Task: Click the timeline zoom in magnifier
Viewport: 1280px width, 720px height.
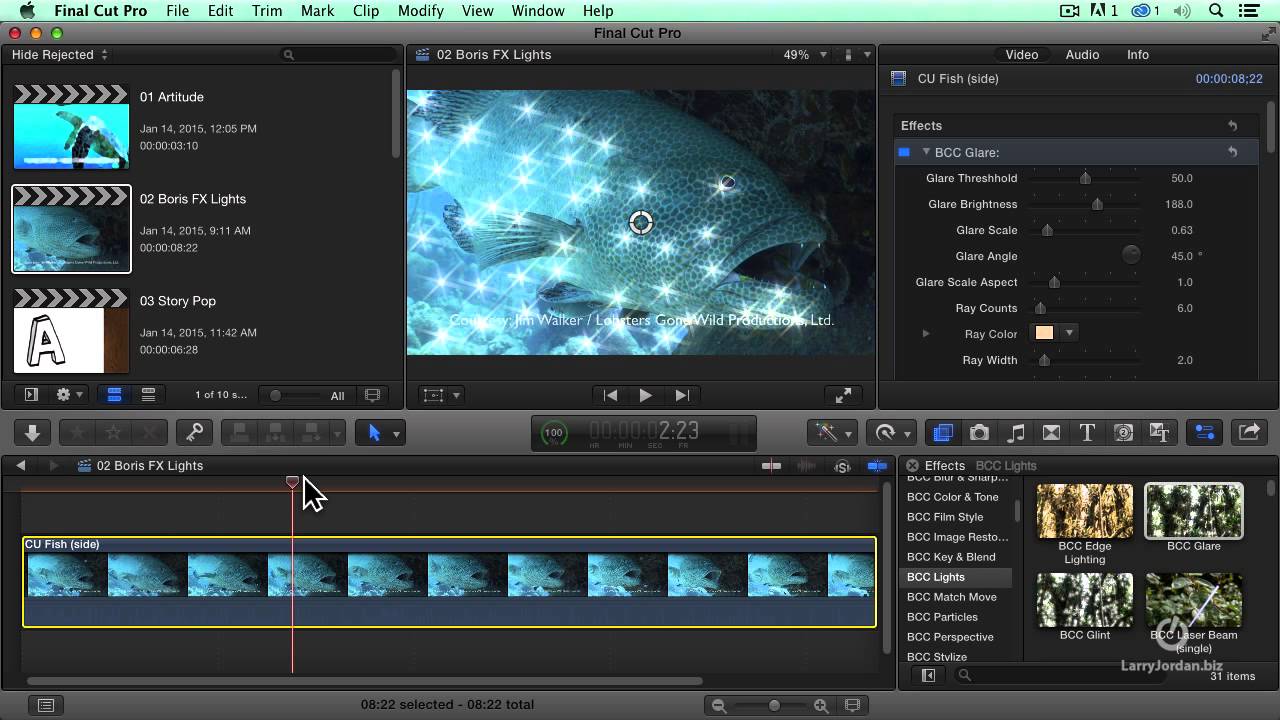Action: click(821, 705)
